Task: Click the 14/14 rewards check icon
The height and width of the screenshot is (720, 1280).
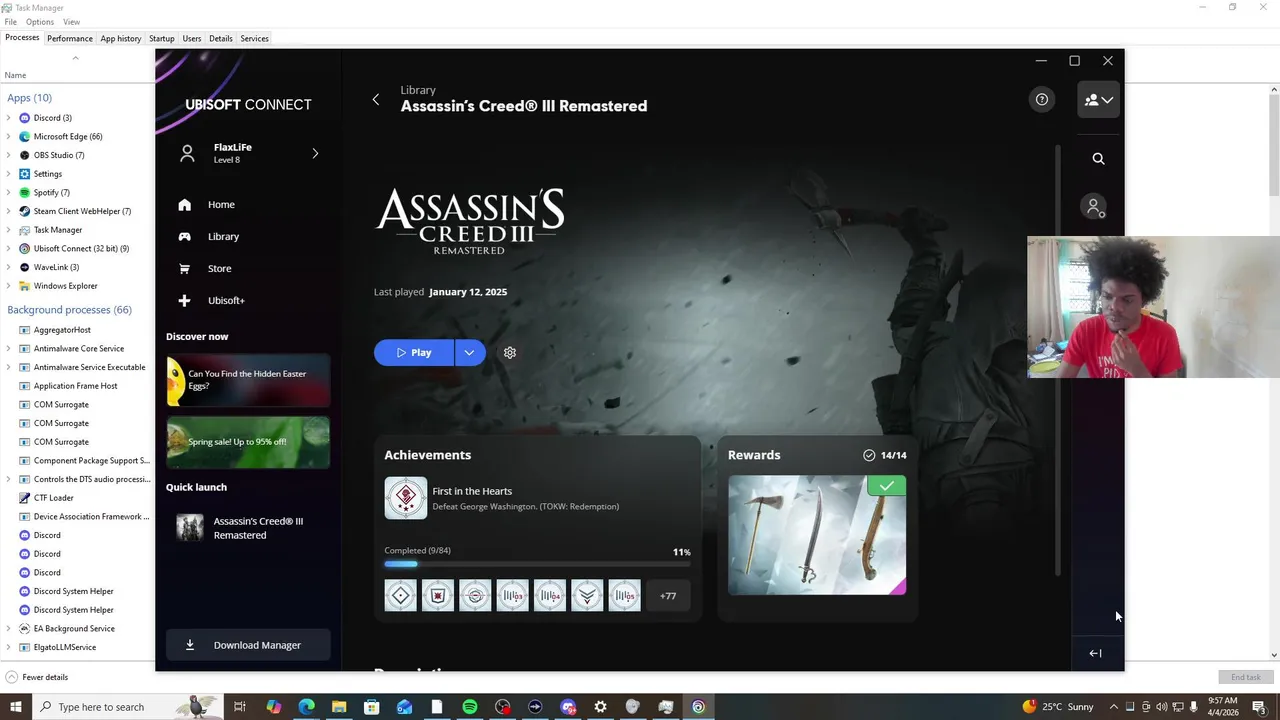Action: [869, 455]
